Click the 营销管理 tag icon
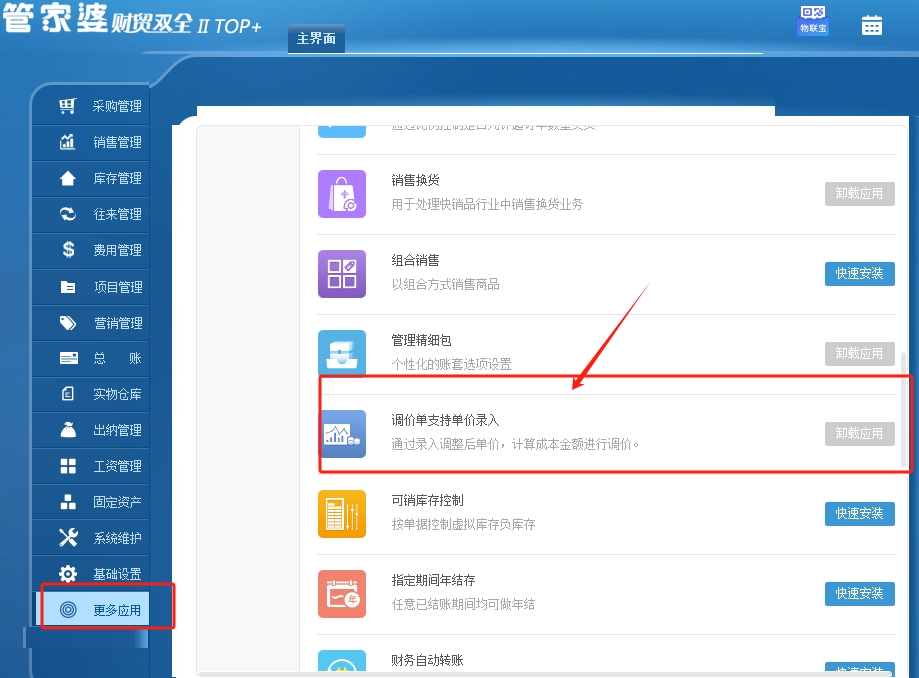The height and width of the screenshot is (678, 919). click(x=68, y=323)
